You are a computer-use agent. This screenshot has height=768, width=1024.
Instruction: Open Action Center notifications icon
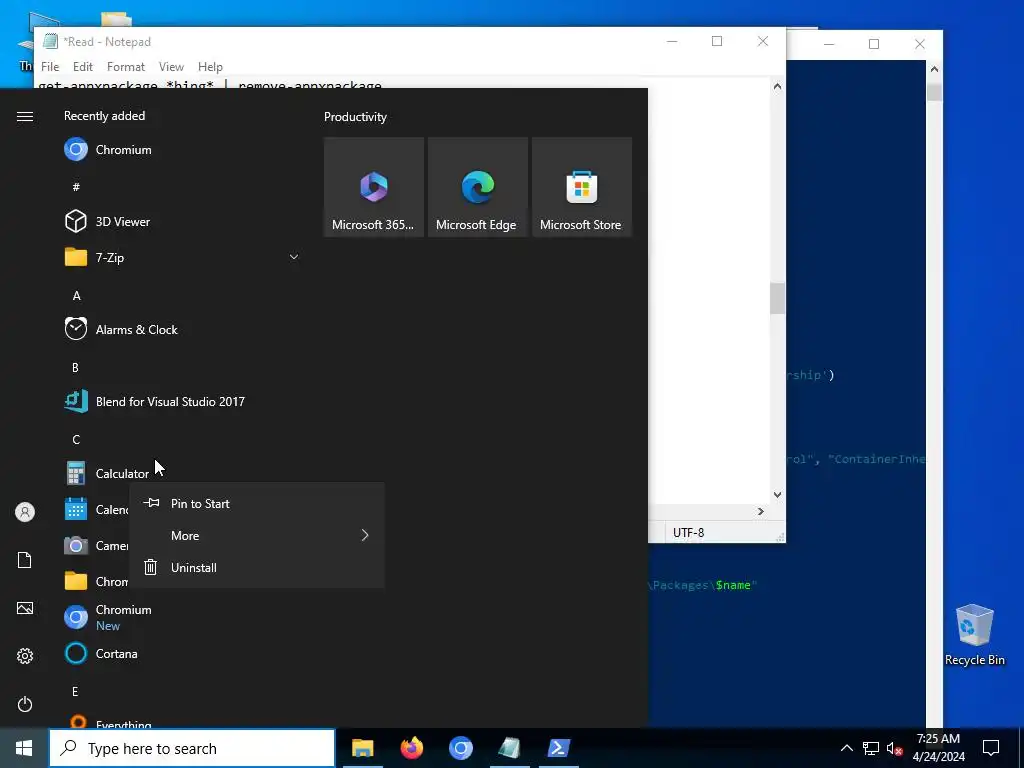pos(991,748)
